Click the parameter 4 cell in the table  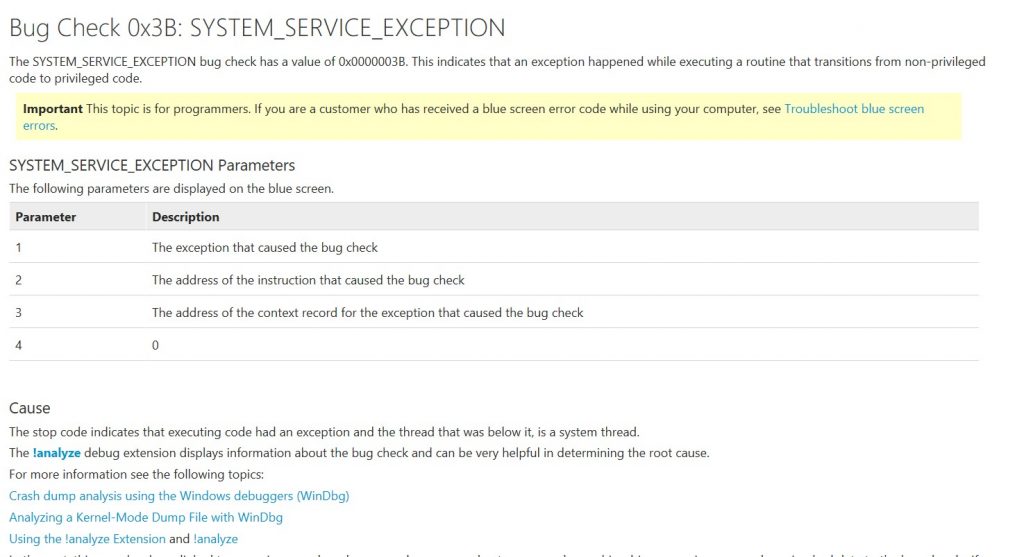pyautogui.click(x=19, y=345)
